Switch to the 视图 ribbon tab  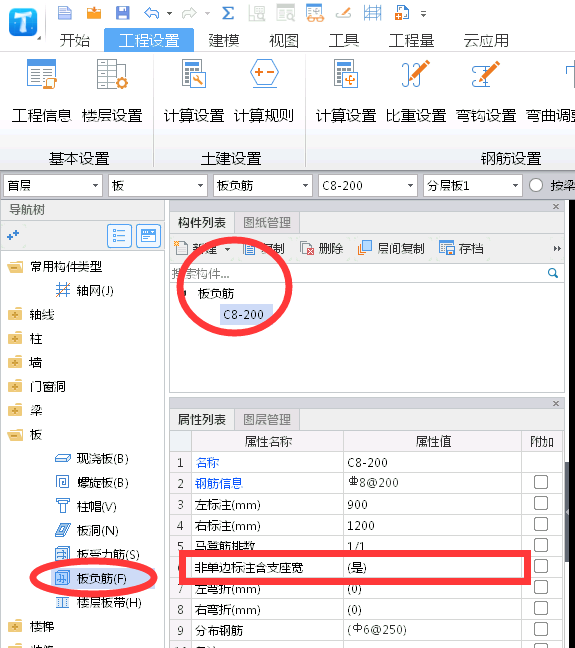tap(284, 40)
